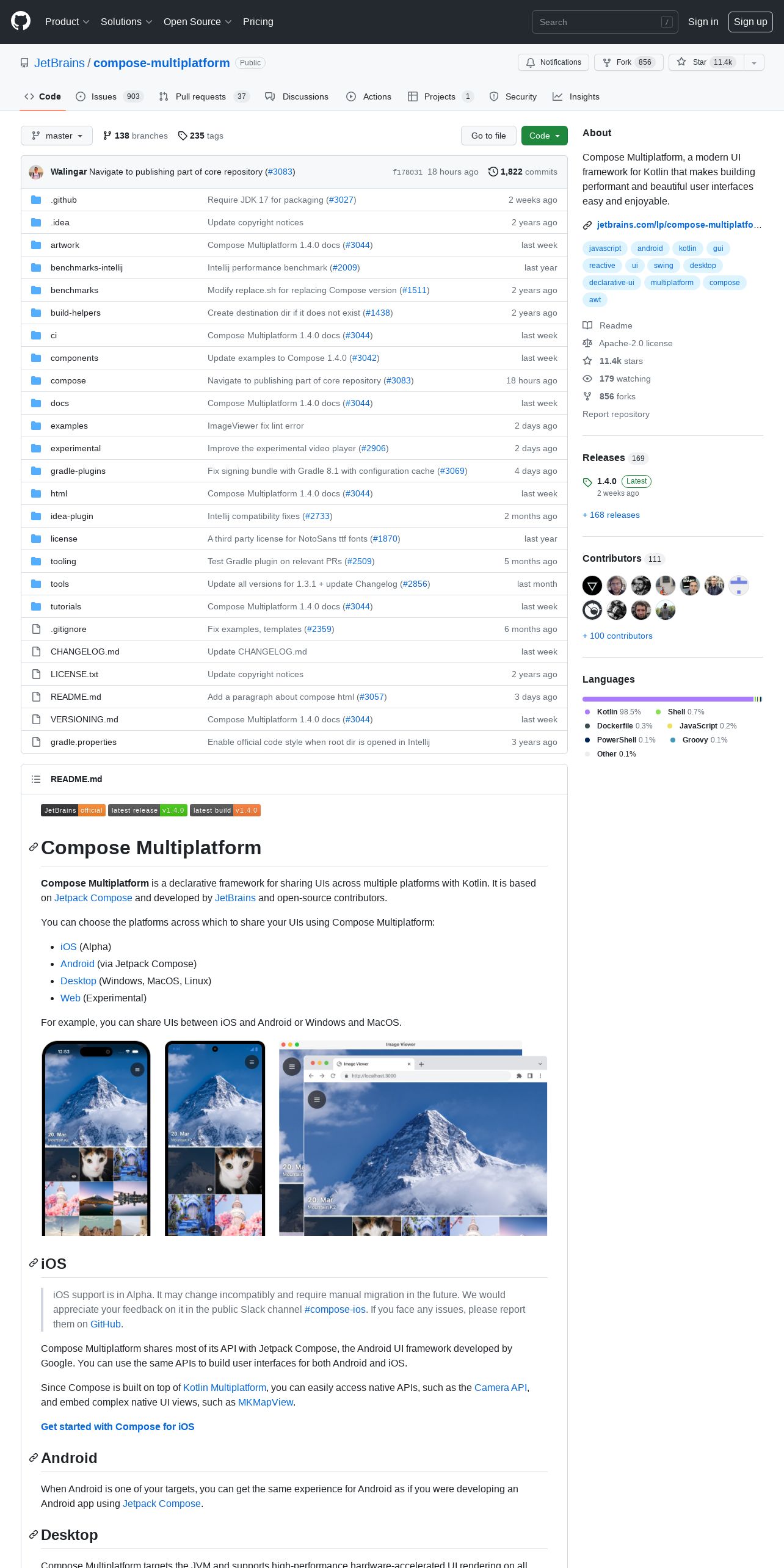Viewport: 784px width, 1568px height.
Task: Switch to the Issues tab
Action: tap(109, 96)
